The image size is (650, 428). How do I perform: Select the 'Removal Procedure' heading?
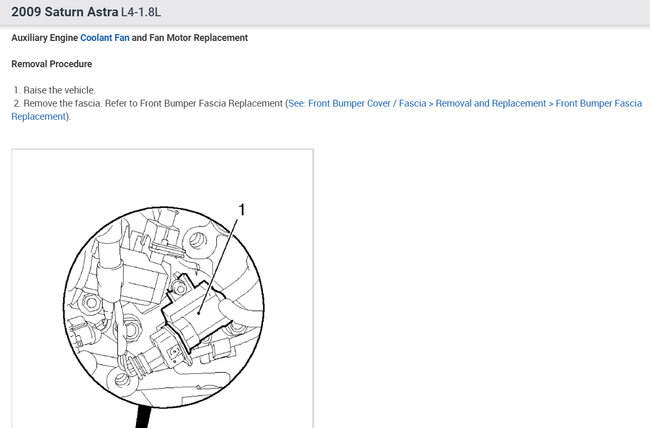[51, 64]
